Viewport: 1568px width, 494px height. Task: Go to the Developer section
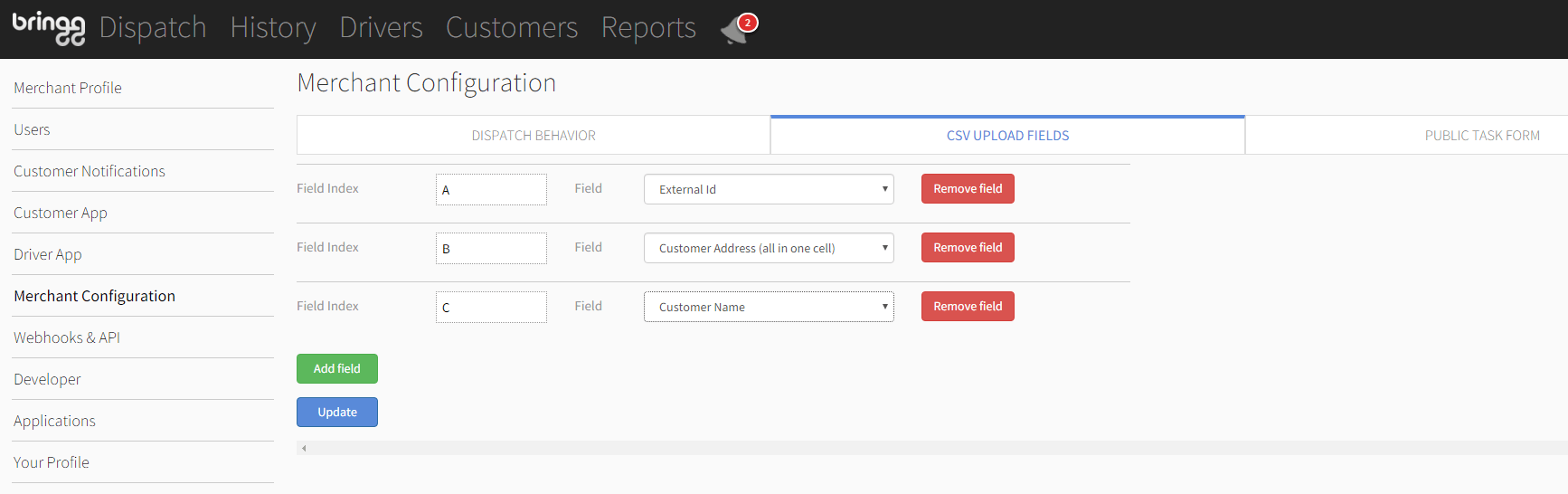47,379
